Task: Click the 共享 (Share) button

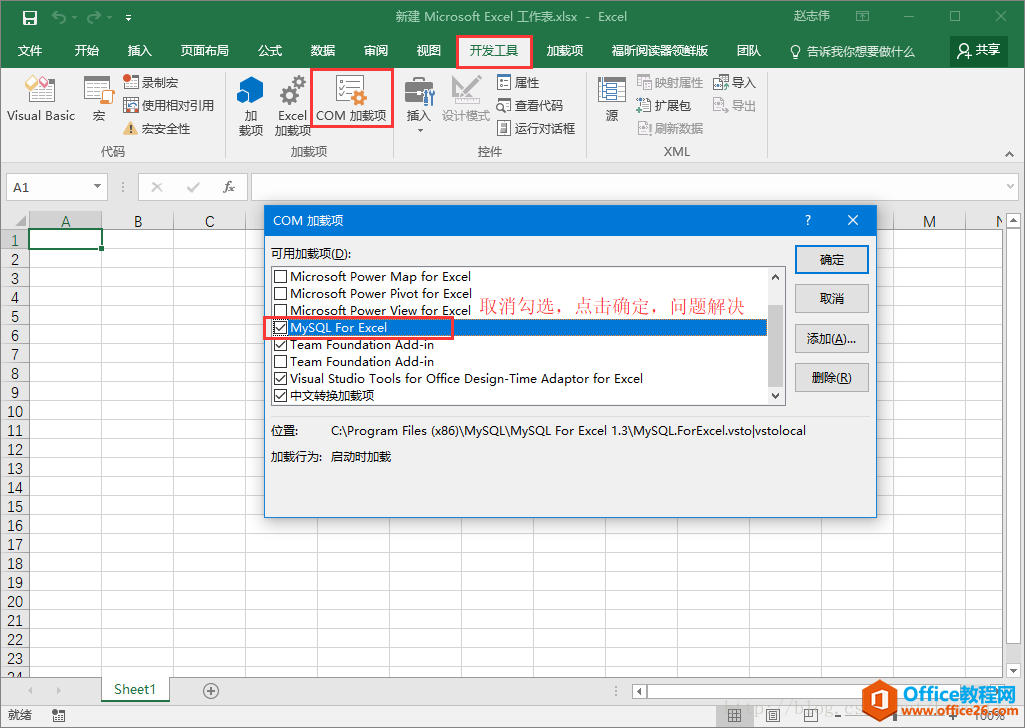Action: pyautogui.click(x=979, y=51)
